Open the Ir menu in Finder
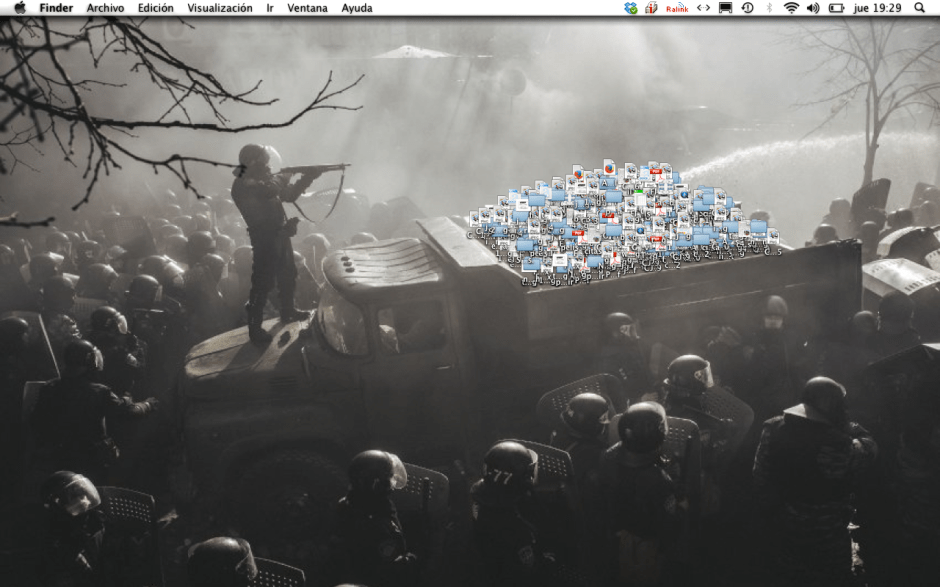940x587 pixels. coord(266,8)
